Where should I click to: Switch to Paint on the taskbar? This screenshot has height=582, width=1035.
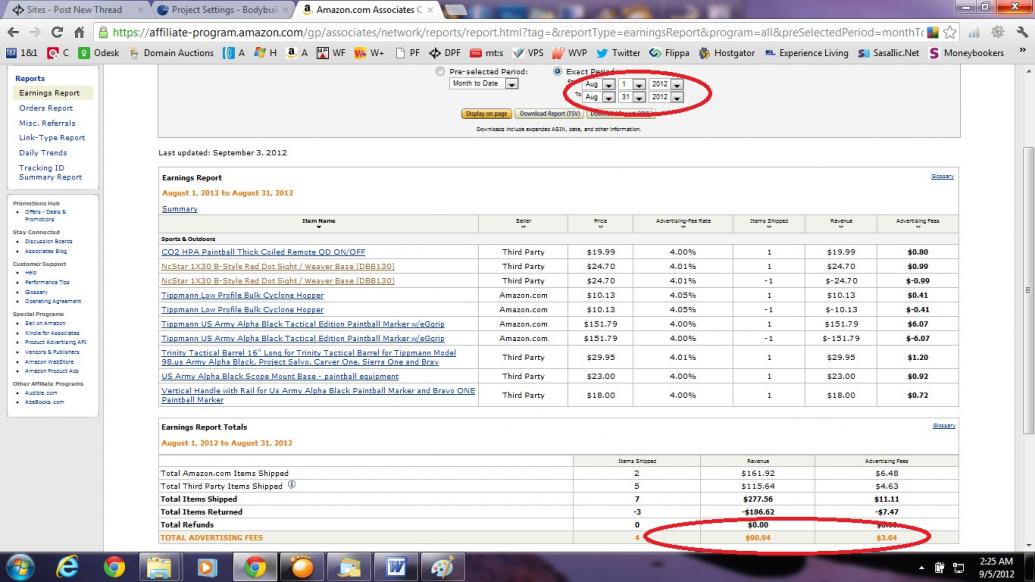coord(443,567)
